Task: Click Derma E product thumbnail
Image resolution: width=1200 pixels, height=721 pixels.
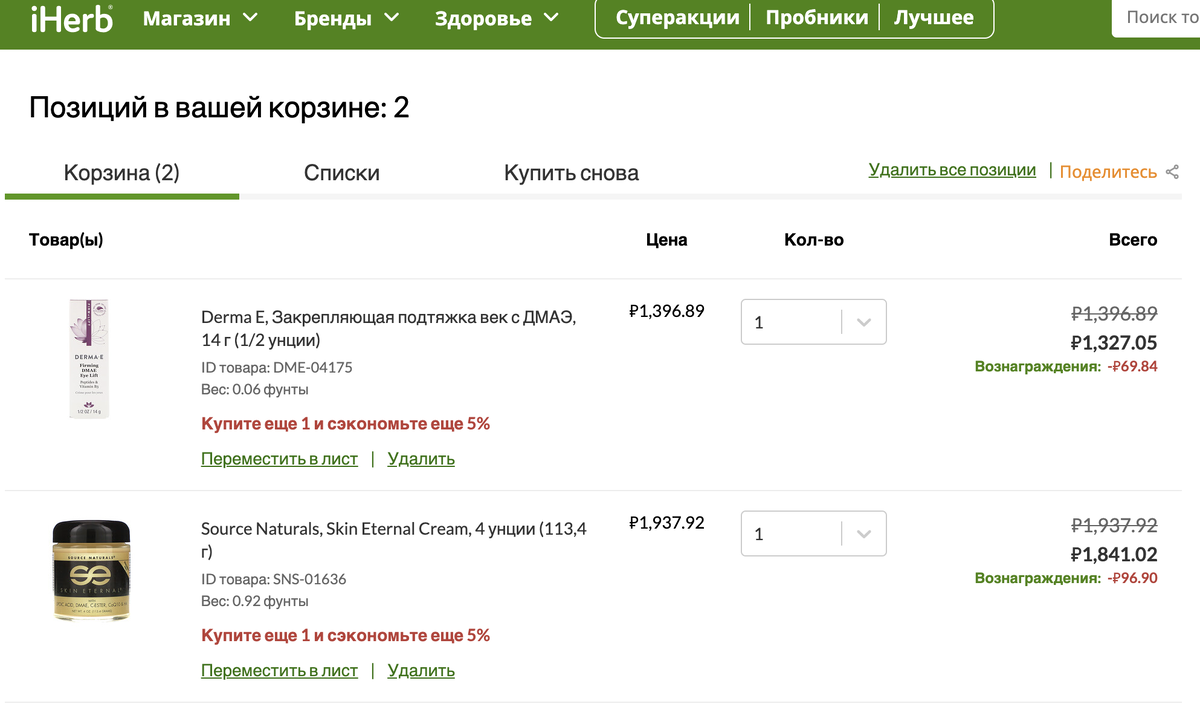Action: pyautogui.click(x=90, y=358)
